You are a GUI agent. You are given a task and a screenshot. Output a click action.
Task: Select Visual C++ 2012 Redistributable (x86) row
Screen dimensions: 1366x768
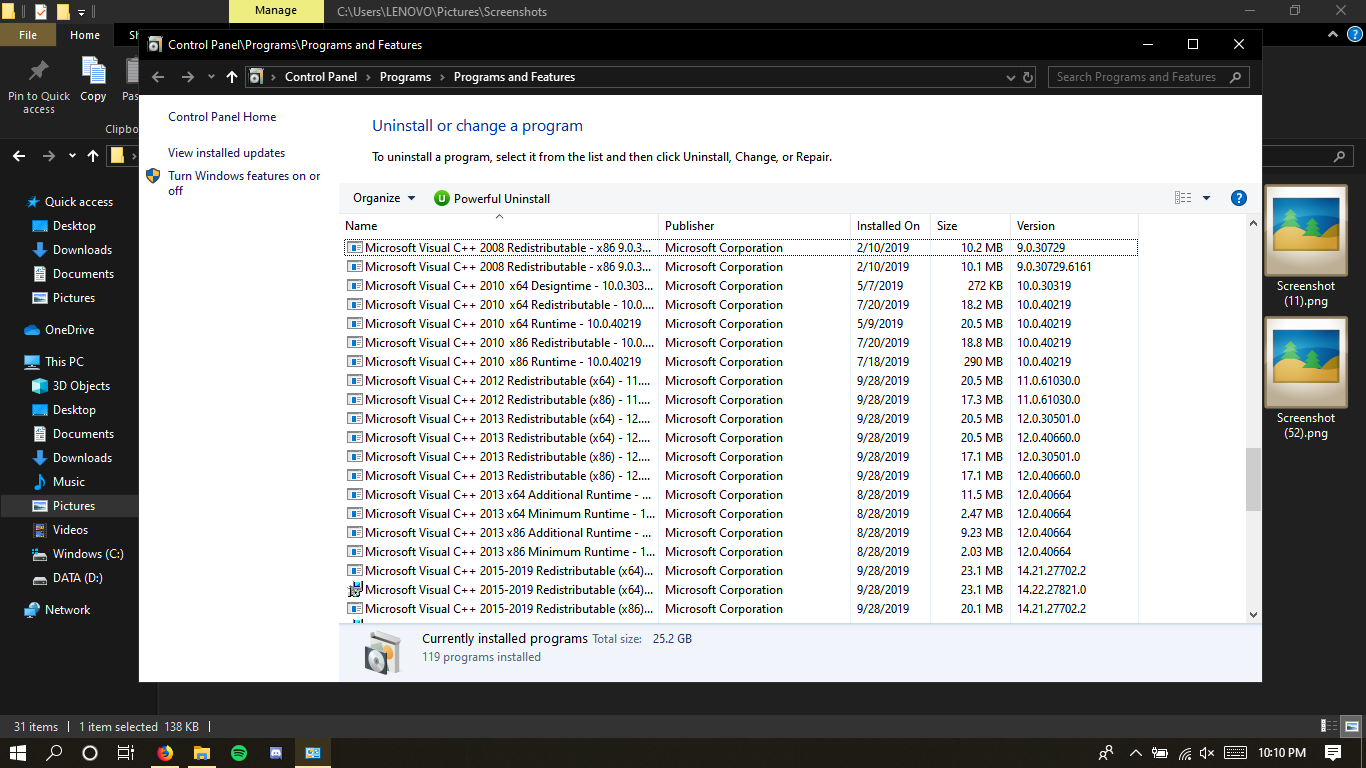click(741, 400)
